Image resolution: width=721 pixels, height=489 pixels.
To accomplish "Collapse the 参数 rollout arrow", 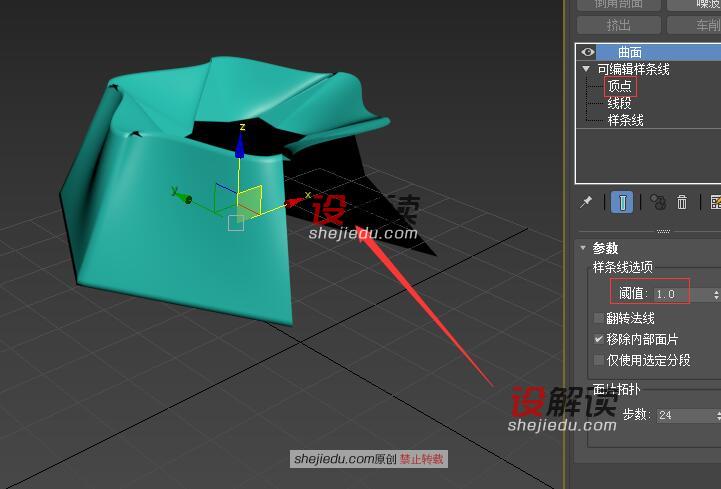I will [583, 247].
